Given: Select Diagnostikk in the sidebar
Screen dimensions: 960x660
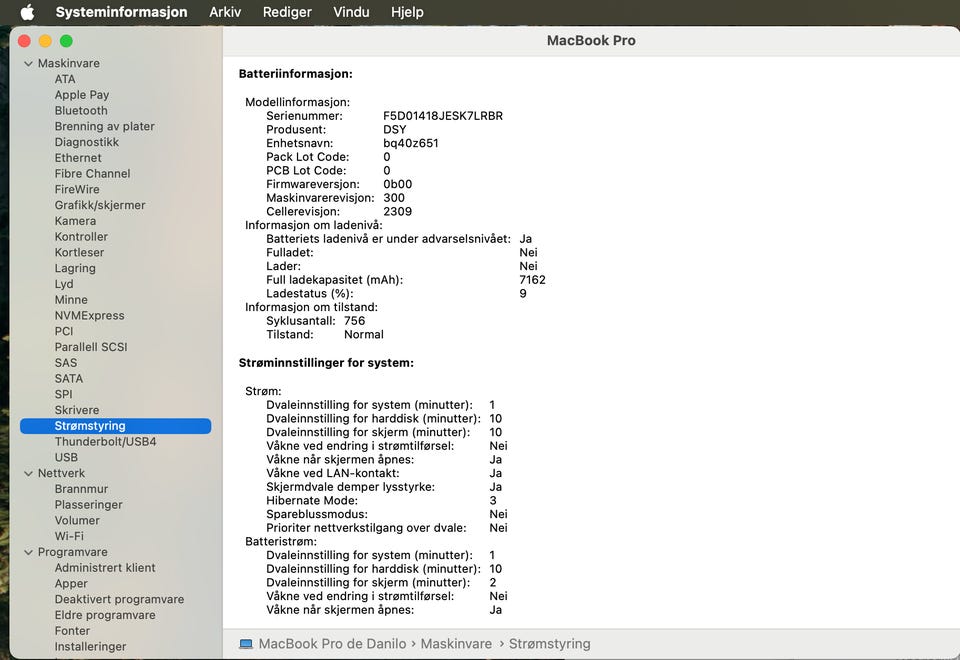Looking at the screenshot, I should click(86, 142).
